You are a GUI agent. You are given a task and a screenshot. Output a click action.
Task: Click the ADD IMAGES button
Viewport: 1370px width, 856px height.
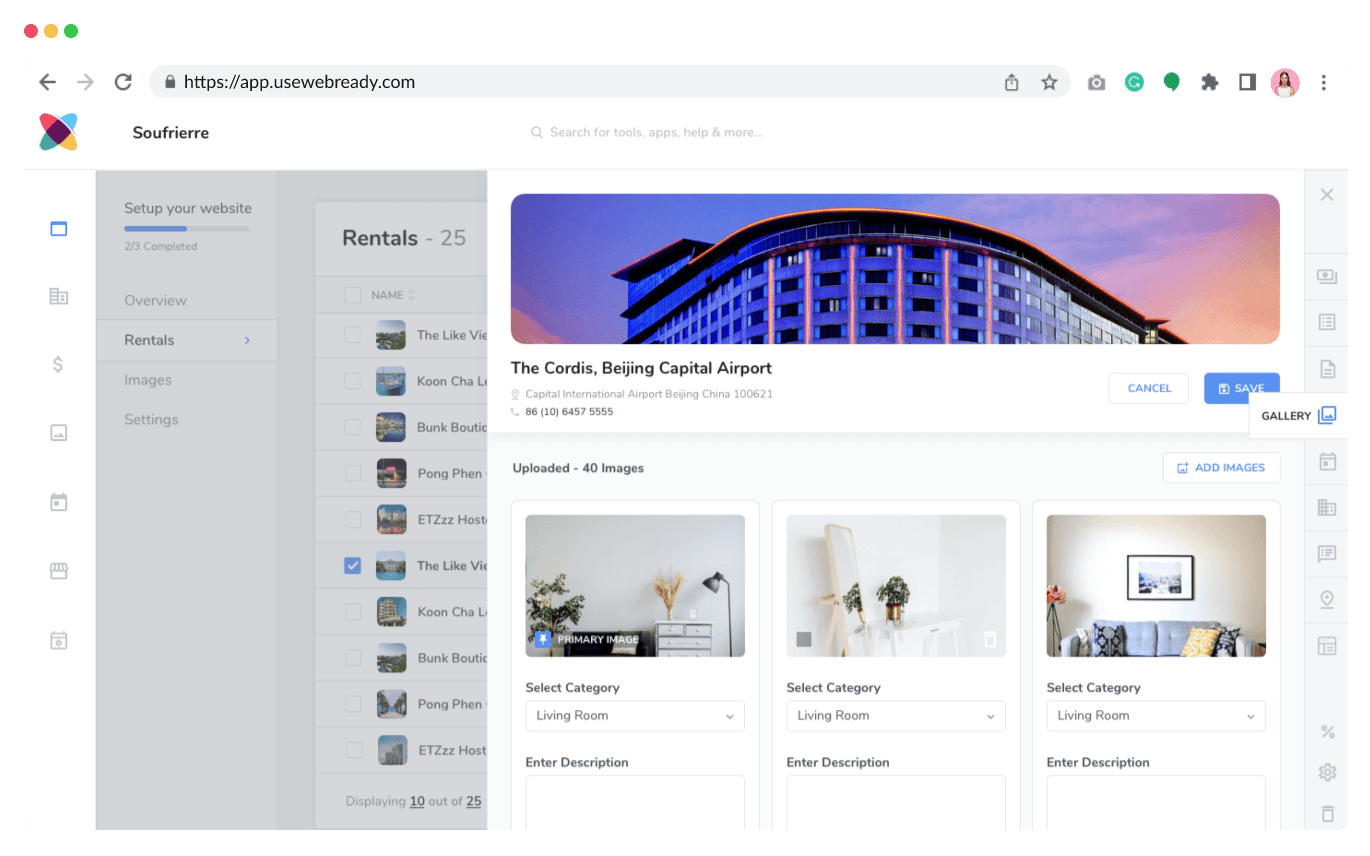pyautogui.click(x=1222, y=468)
